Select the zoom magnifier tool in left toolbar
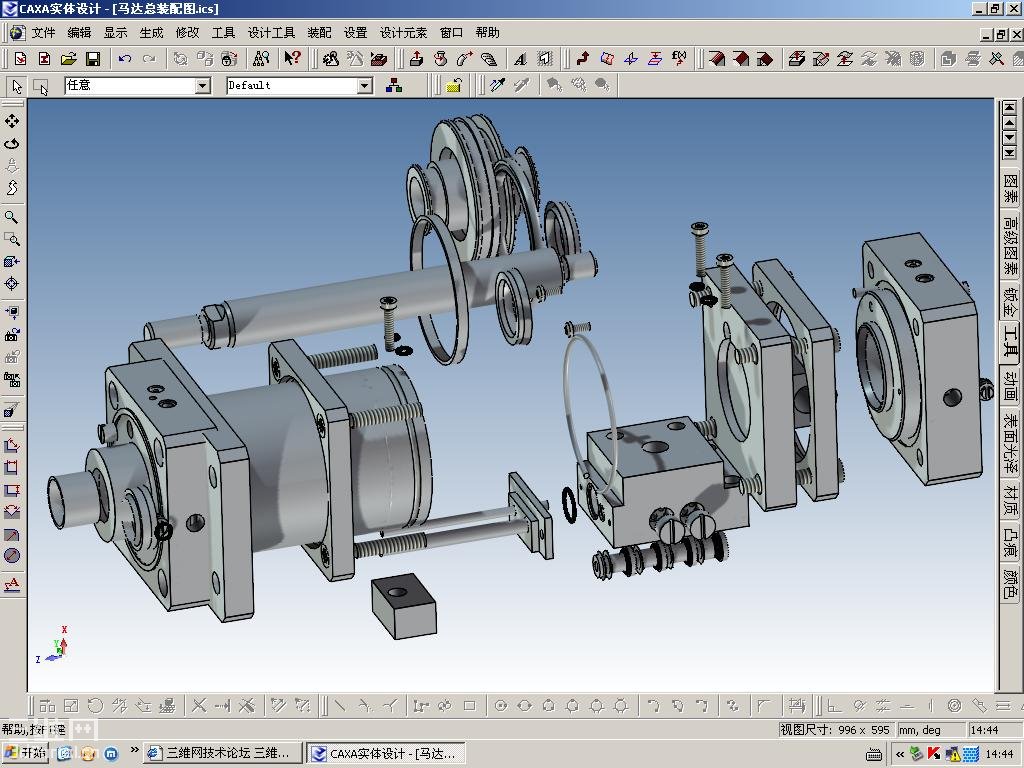1024x768 pixels. pyautogui.click(x=12, y=217)
